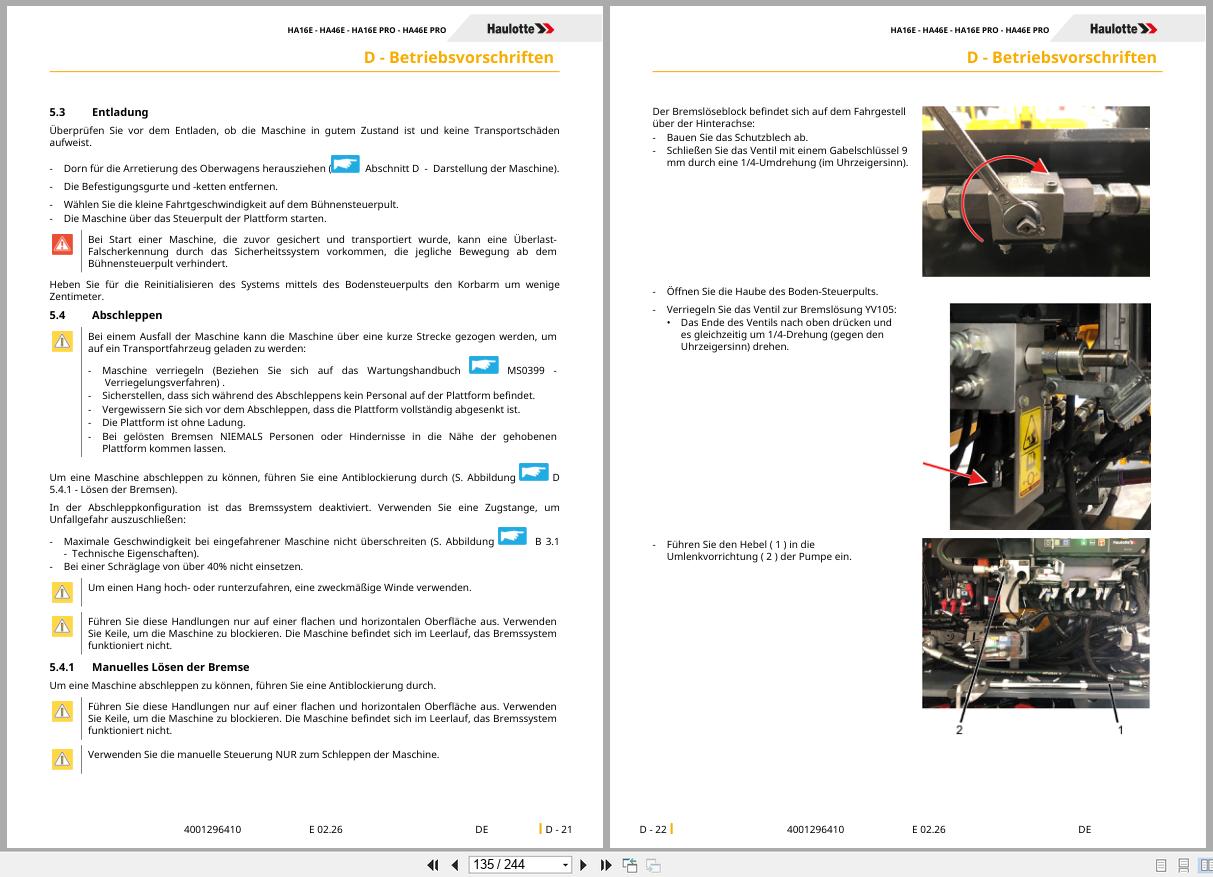Click the YV105 valve photo with red arrow
Image resolution: width=1213 pixels, height=877 pixels.
[x=1049, y=416]
